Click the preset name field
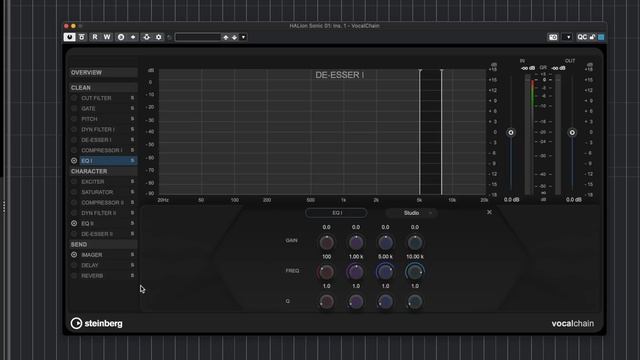The image size is (640, 360). pyautogui.click(x=198, y=37)
